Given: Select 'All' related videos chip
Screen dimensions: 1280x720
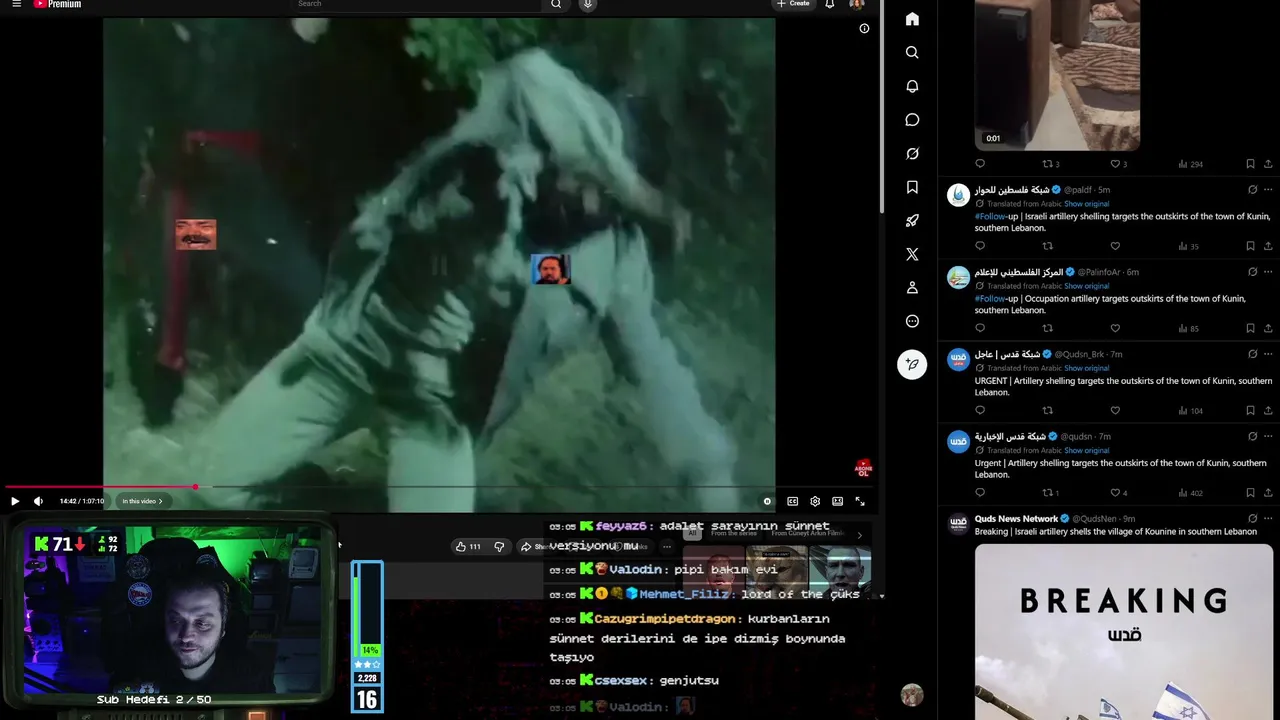Looking at the screenshot, I should point(692,534).
